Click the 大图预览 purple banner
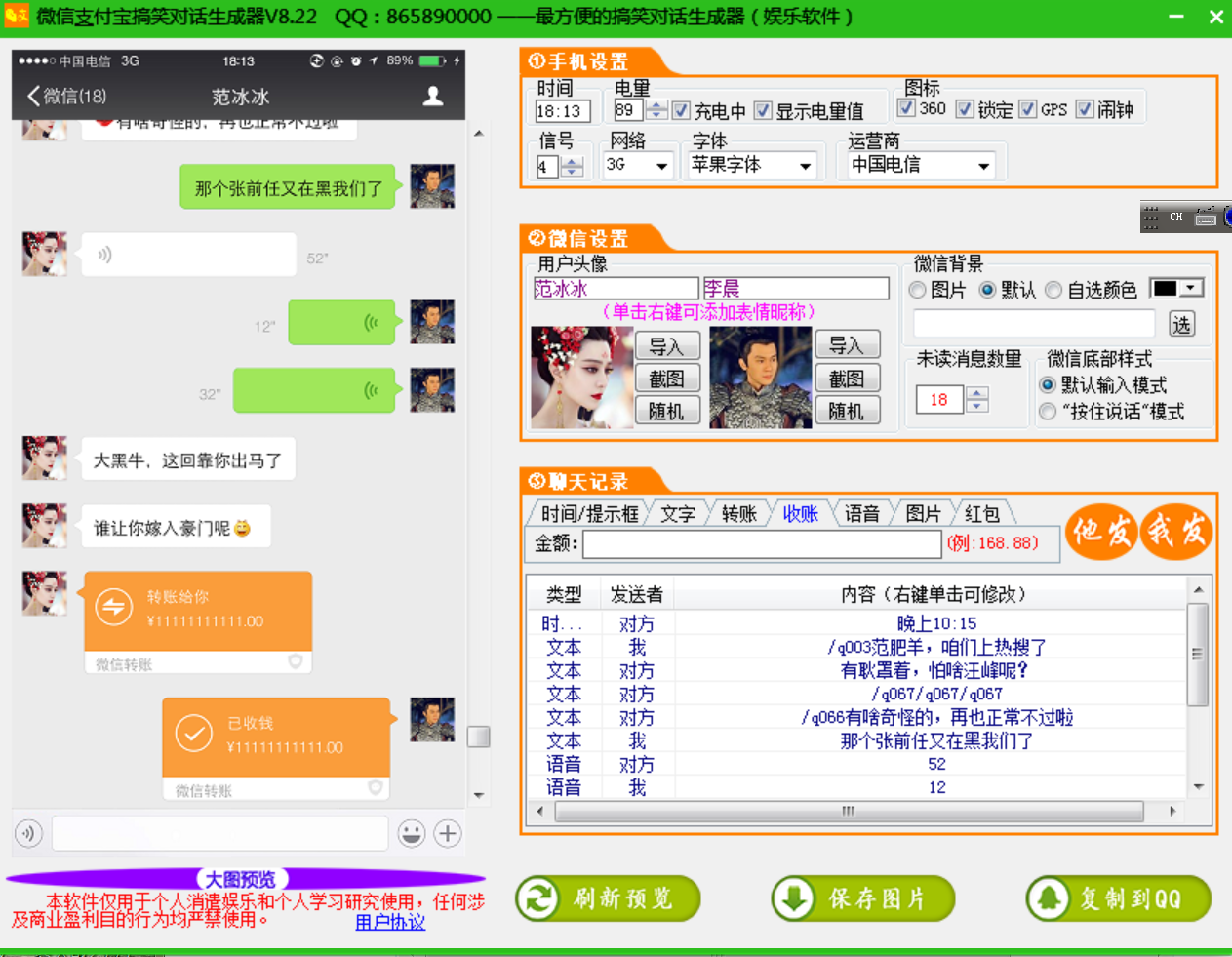1232x957 pixels. tap(244, 879)
